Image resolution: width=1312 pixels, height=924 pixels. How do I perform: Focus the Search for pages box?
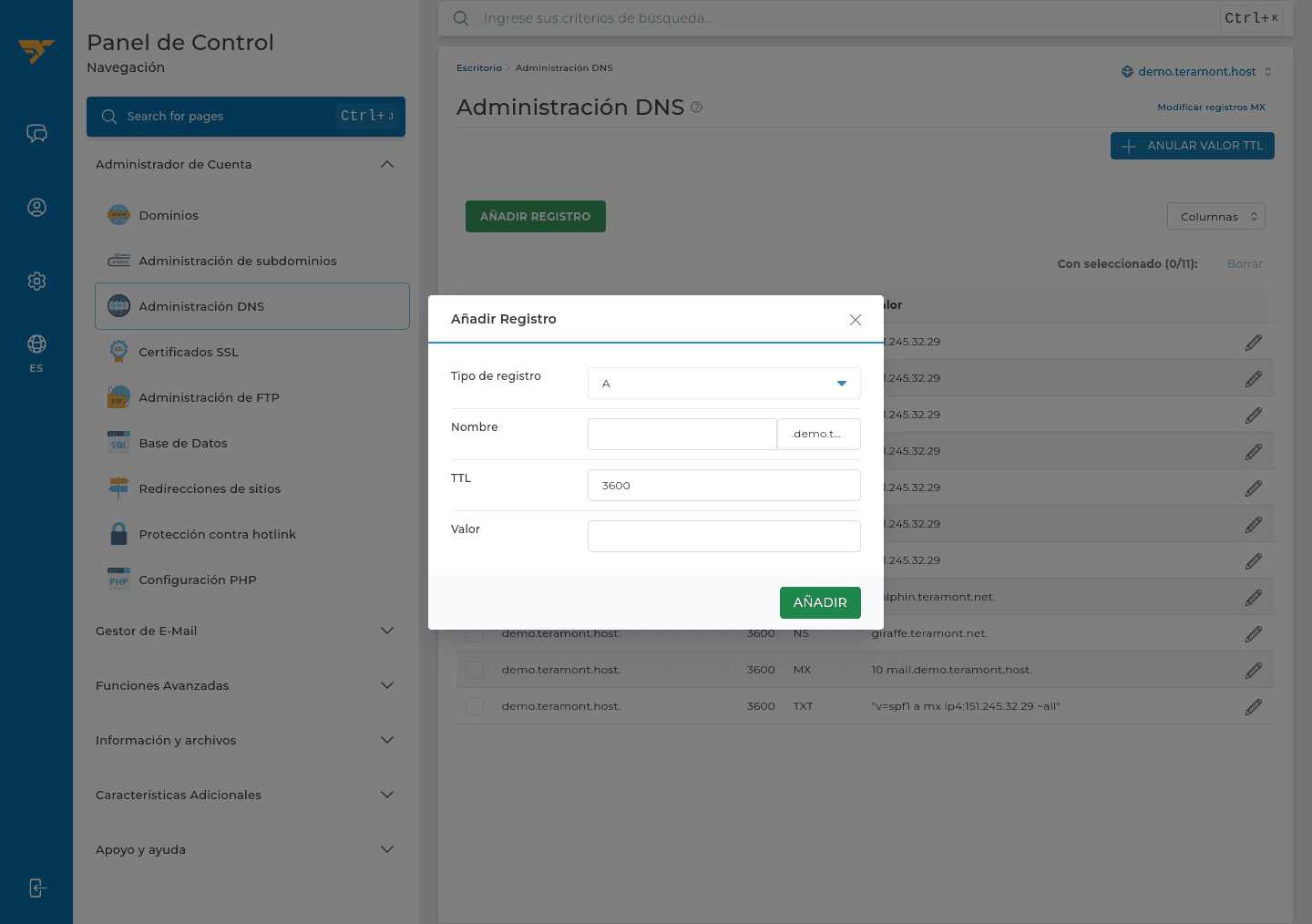tap(246, 117)
